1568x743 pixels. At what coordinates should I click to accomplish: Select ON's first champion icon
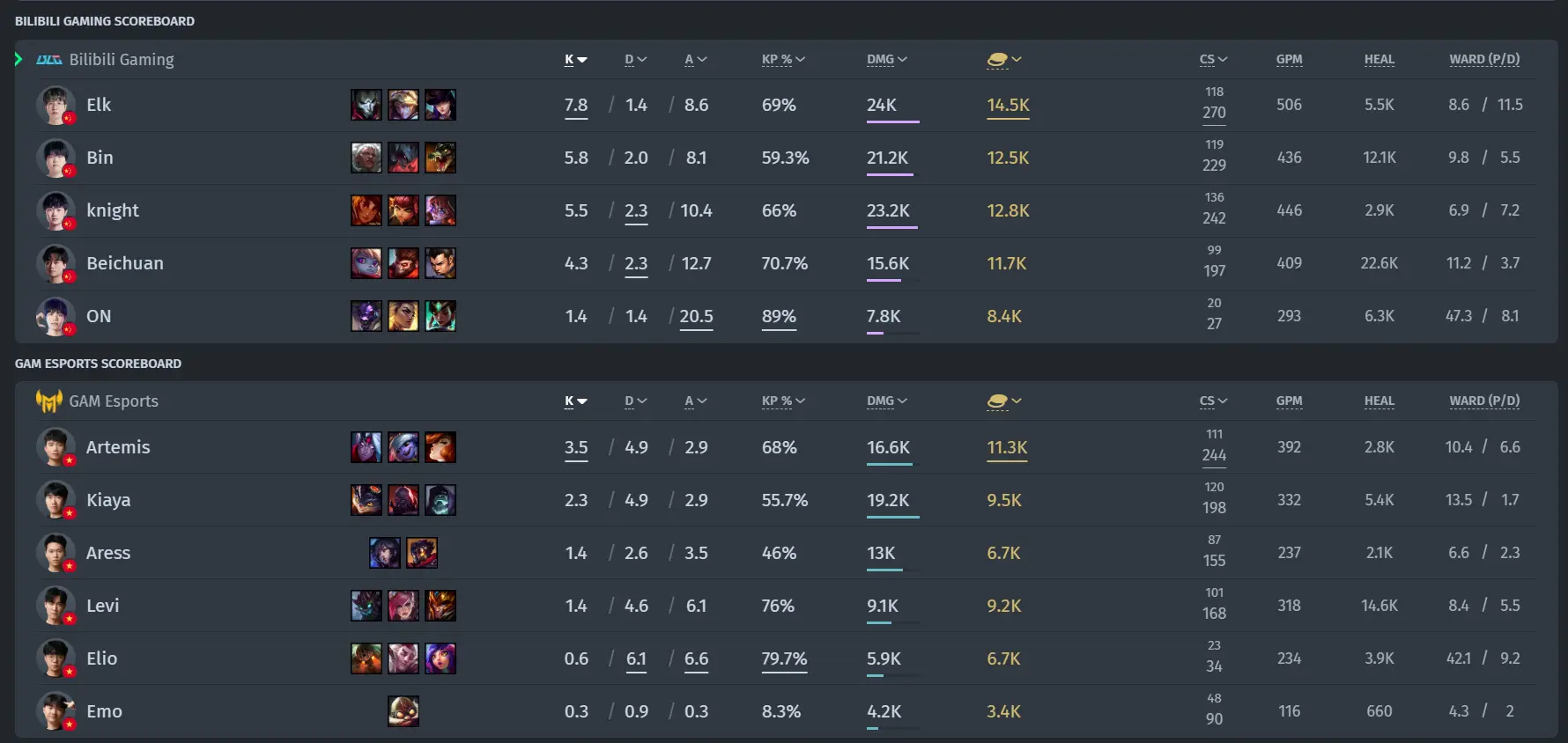(366, 316)
